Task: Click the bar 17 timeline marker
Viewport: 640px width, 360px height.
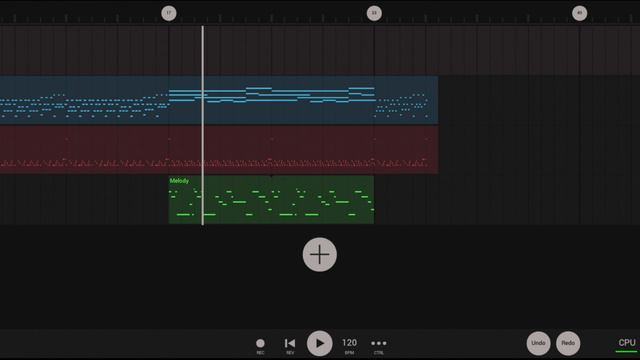Action: point(169,13)
